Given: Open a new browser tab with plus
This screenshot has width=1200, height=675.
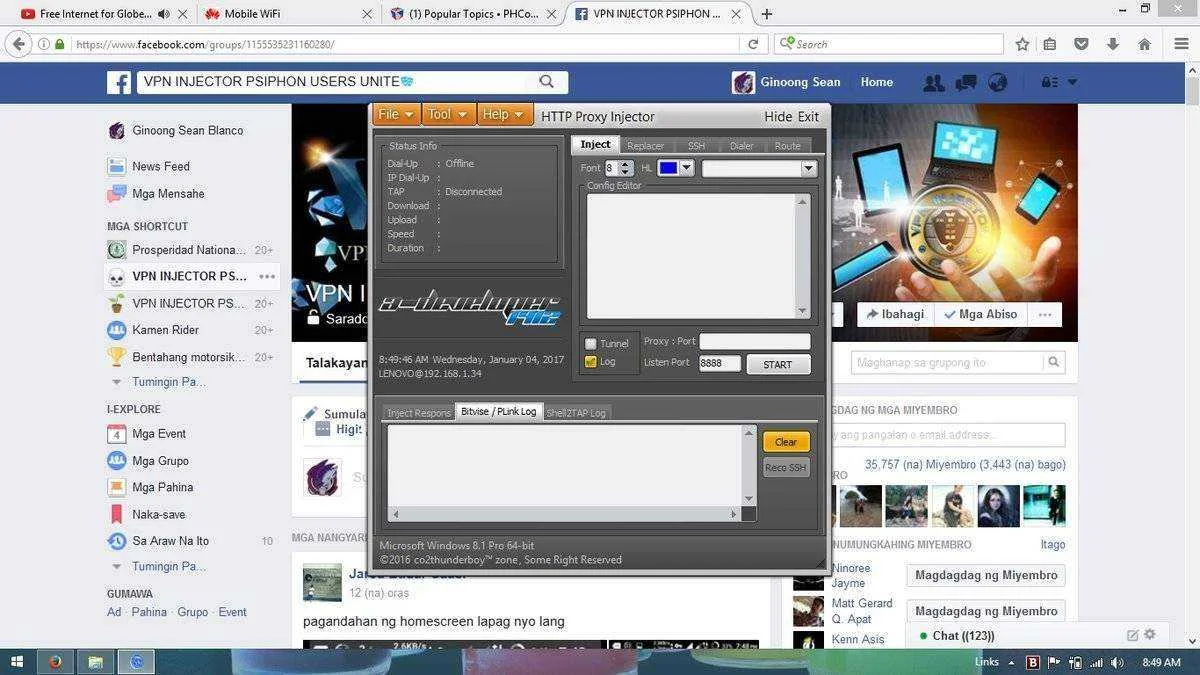Looking at the screenshot, I should click(x=767, y=14).
